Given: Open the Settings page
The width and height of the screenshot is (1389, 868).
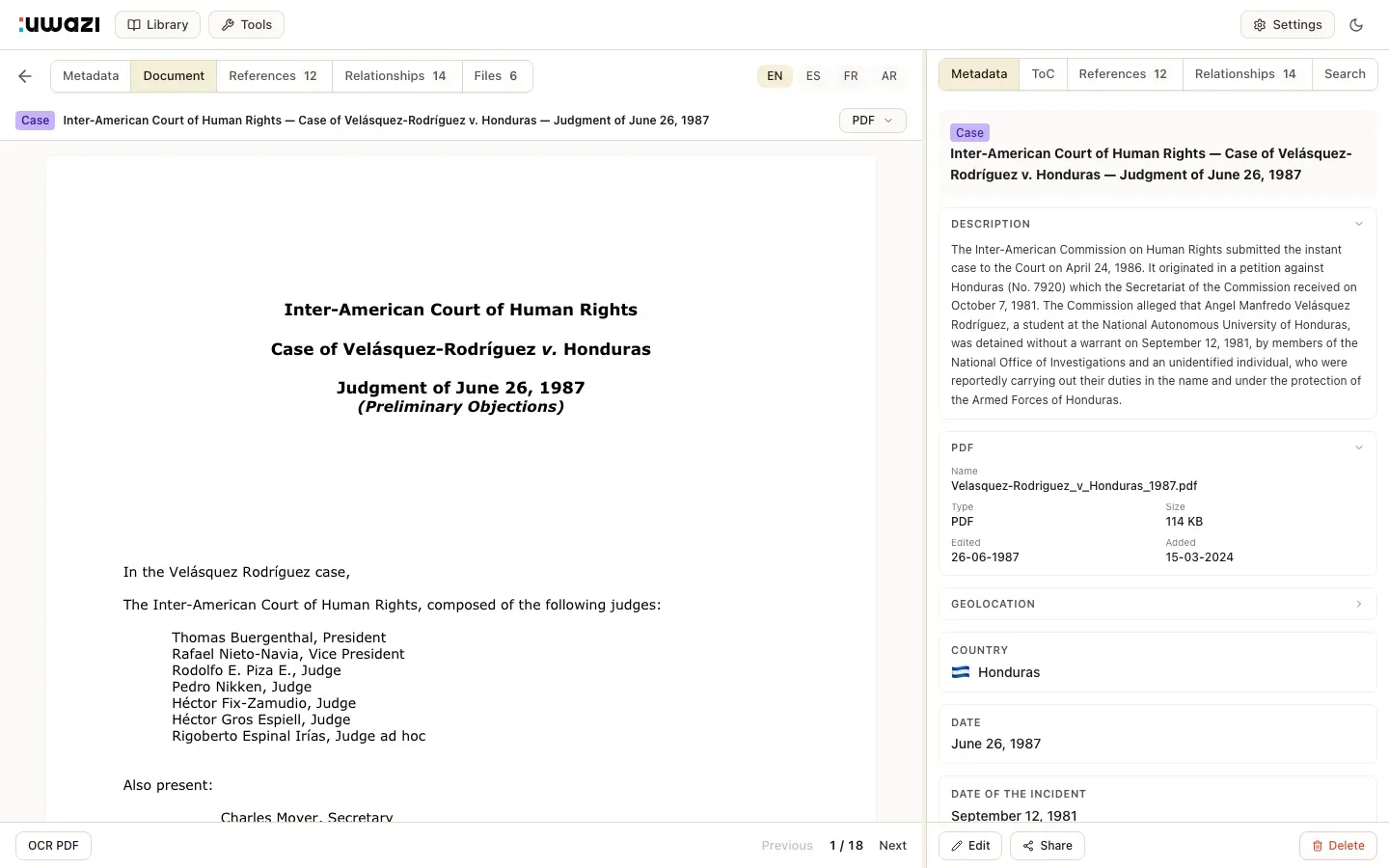Looking at the screenshot, I should click(1287, 24).
